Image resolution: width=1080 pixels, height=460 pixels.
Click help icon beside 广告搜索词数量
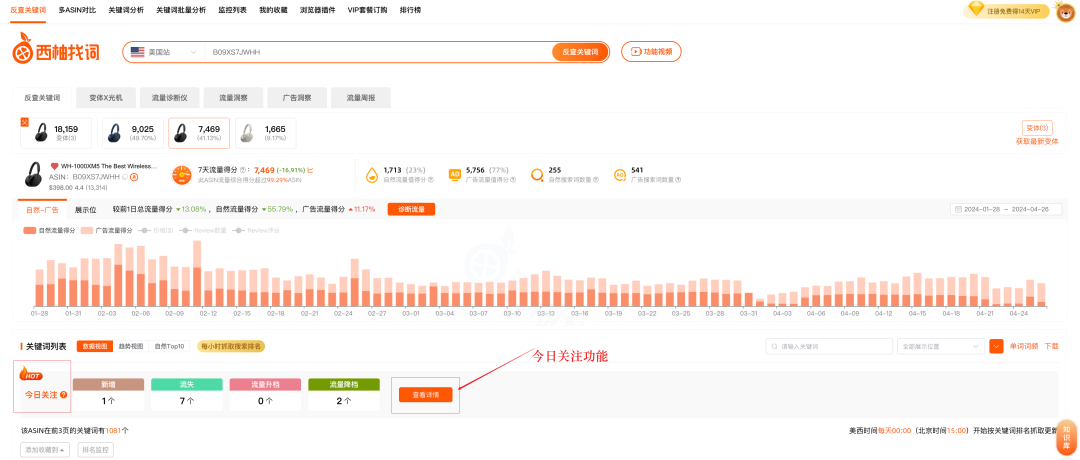click(x=678, y=180)
